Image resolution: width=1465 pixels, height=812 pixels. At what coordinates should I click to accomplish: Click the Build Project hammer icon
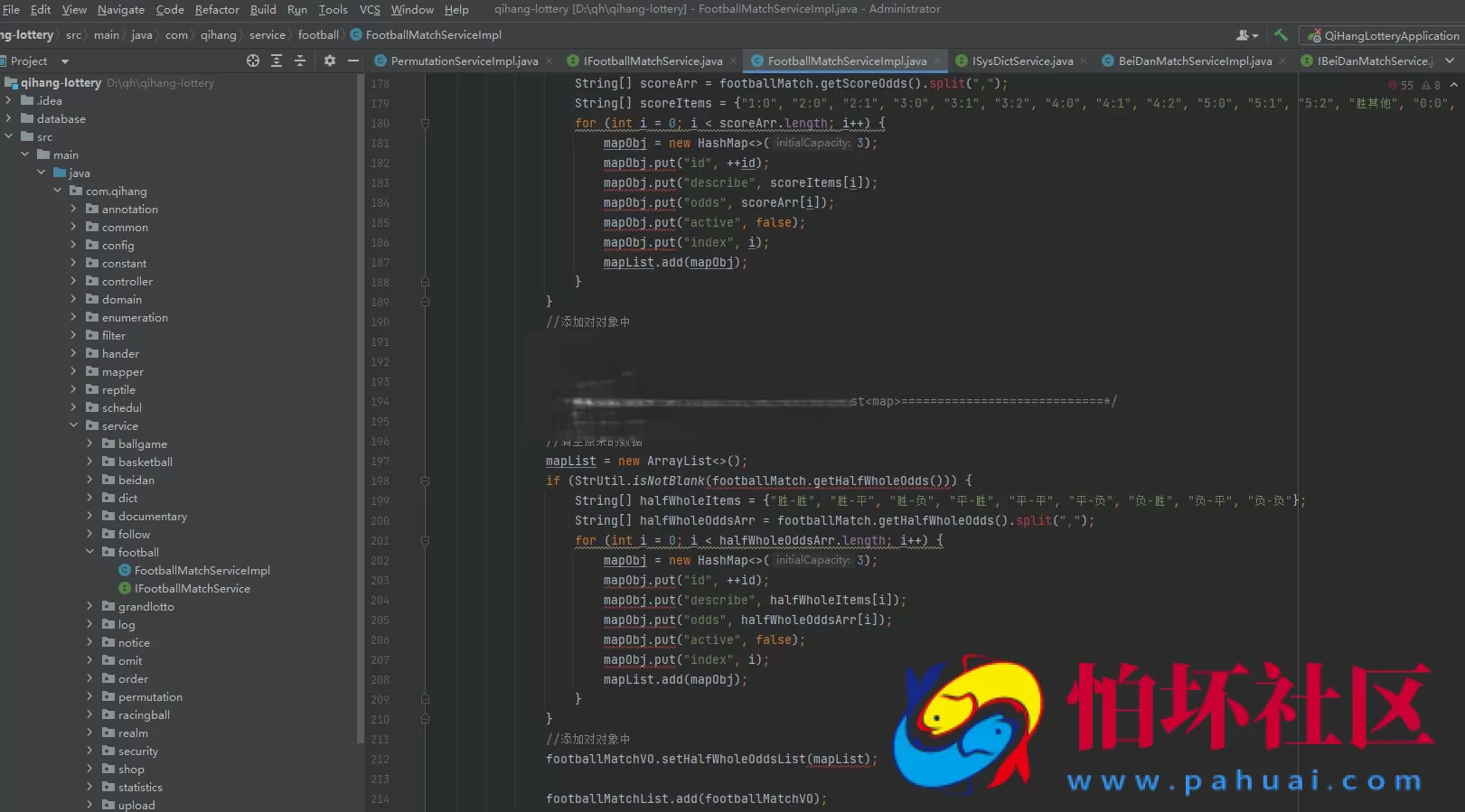click(1281, 35)
